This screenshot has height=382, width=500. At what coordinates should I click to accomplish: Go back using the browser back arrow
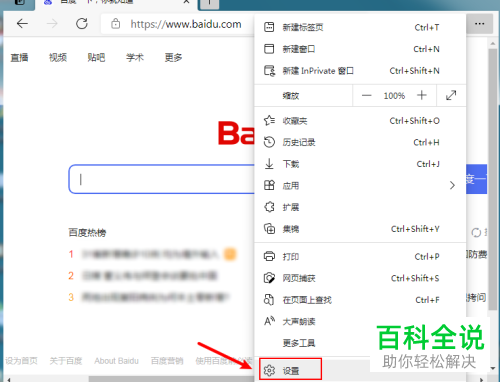[22, 24]
